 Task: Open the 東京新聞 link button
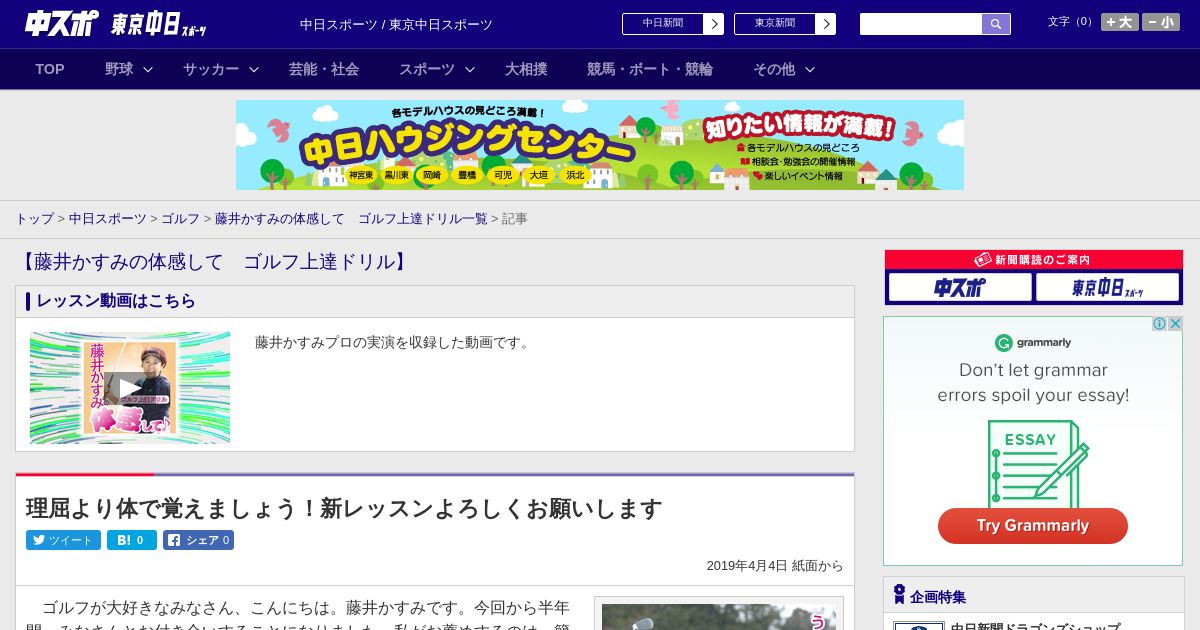tap(785, 24)
